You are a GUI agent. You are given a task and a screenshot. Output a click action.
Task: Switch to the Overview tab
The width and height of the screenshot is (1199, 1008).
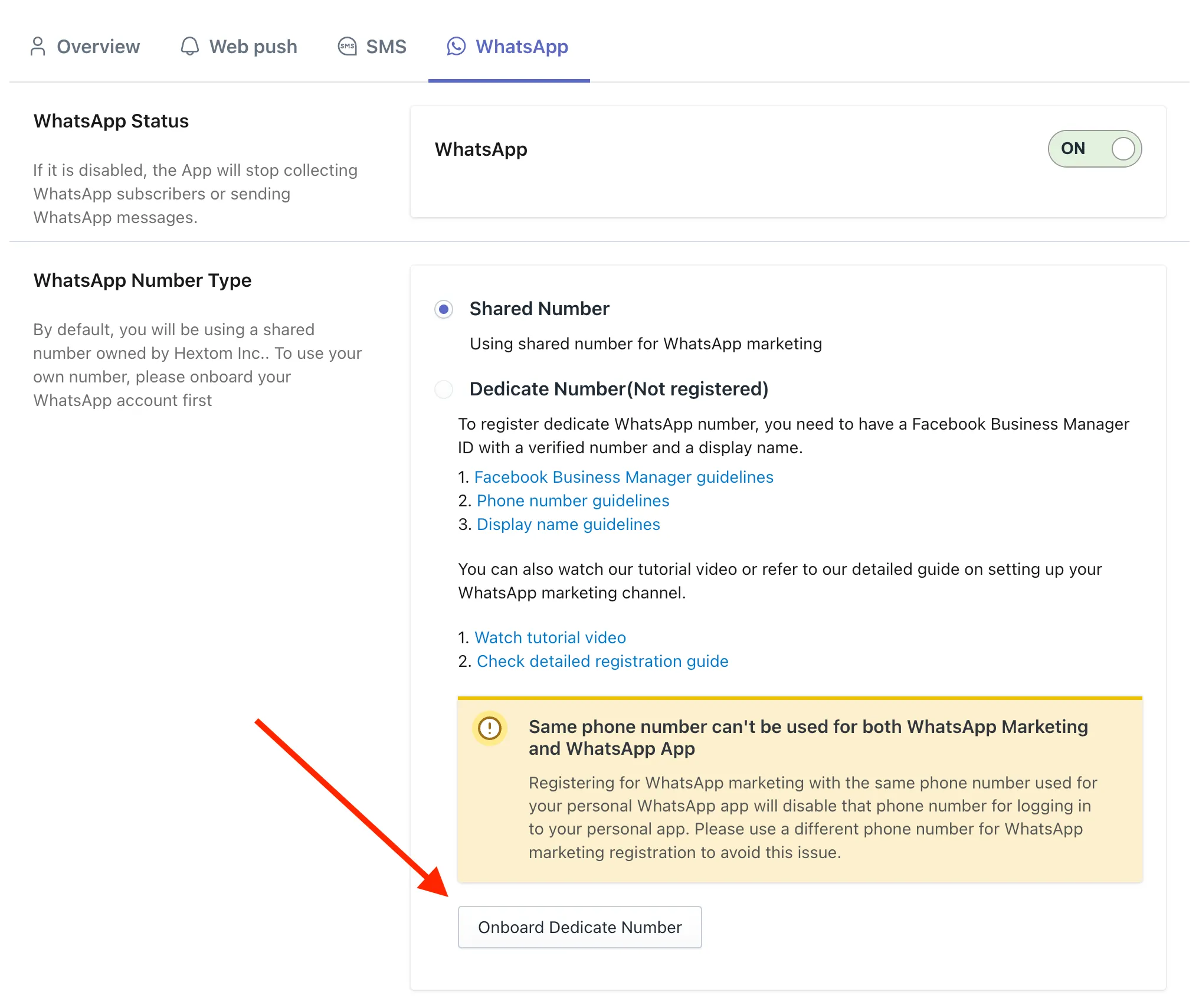pos(85,47)
